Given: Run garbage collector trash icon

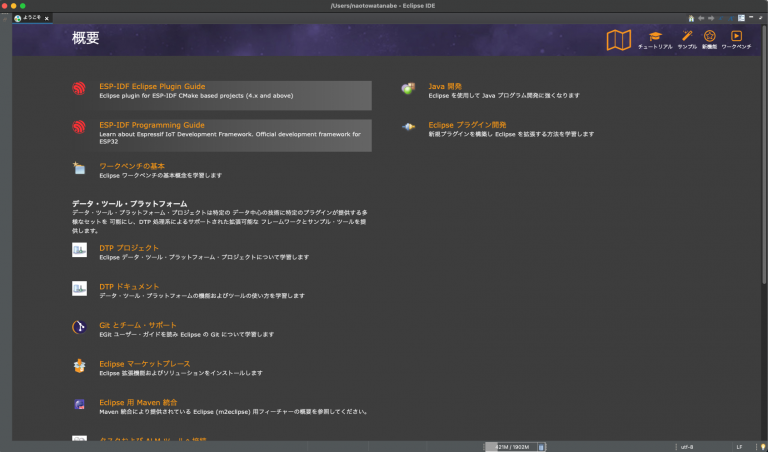Looking at the screenshot, I should [541, 447].
